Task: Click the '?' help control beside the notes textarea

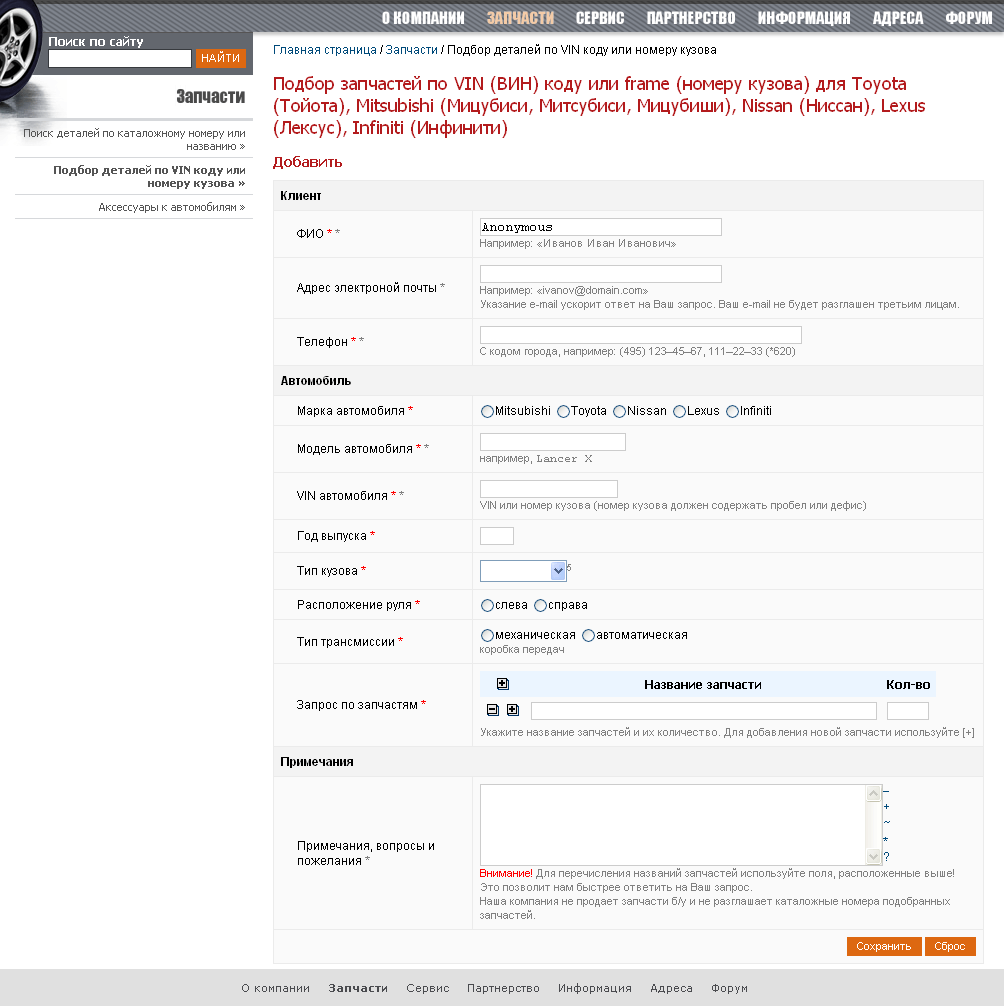Action: [886, 856]
